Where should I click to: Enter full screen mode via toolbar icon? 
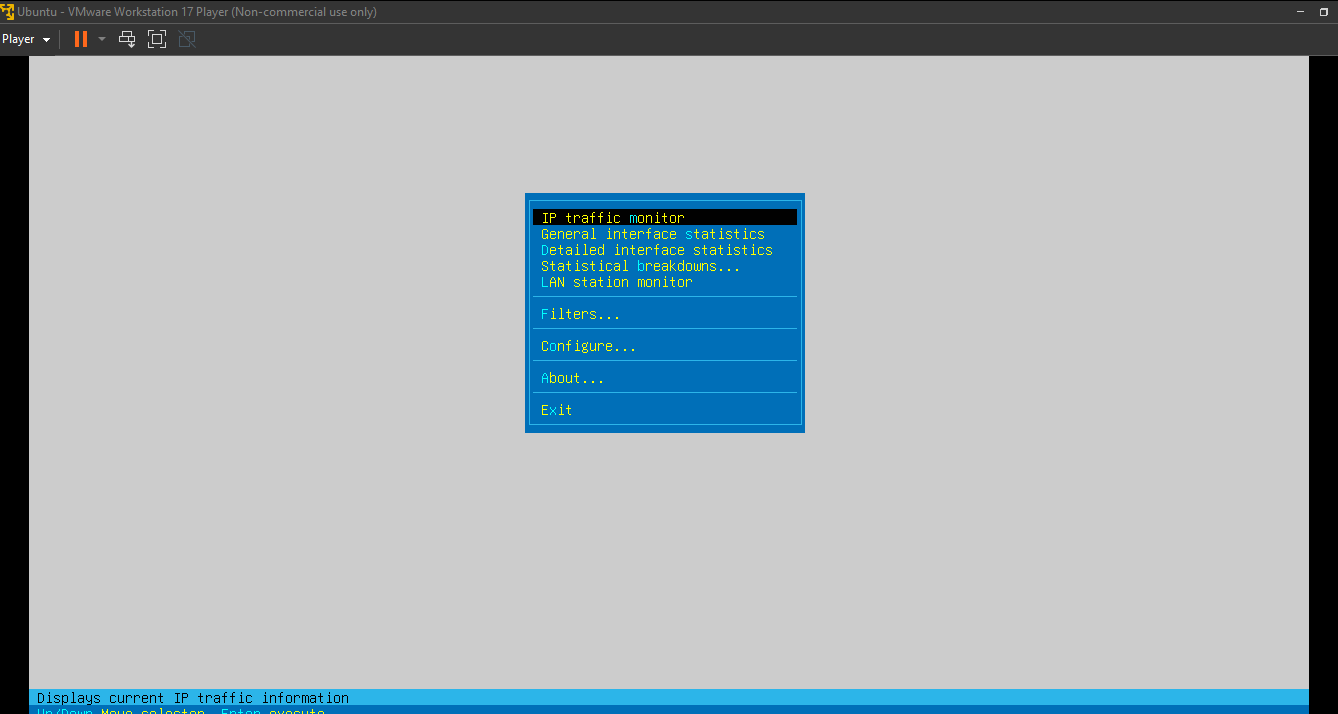[x=157, y=39]
